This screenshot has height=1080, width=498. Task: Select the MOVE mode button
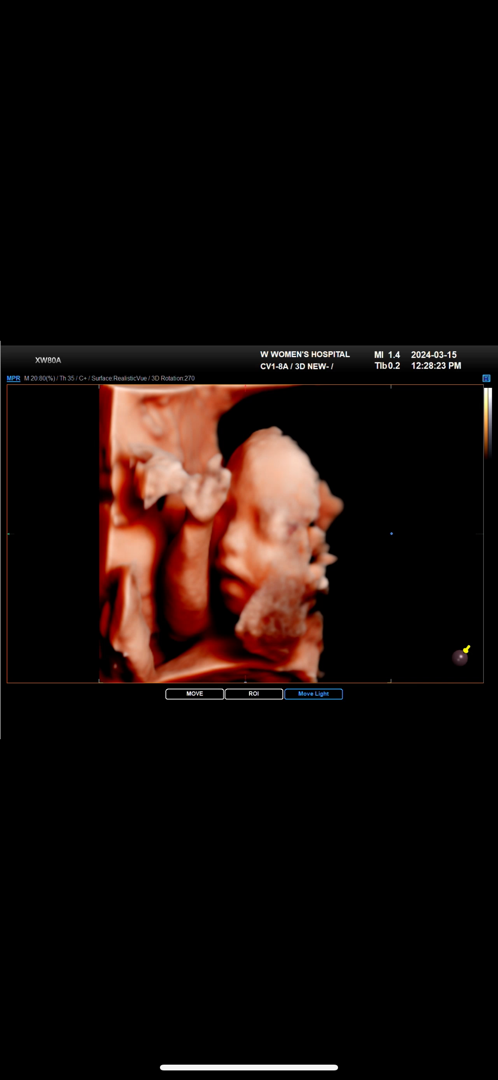click(x=194, y=694)
